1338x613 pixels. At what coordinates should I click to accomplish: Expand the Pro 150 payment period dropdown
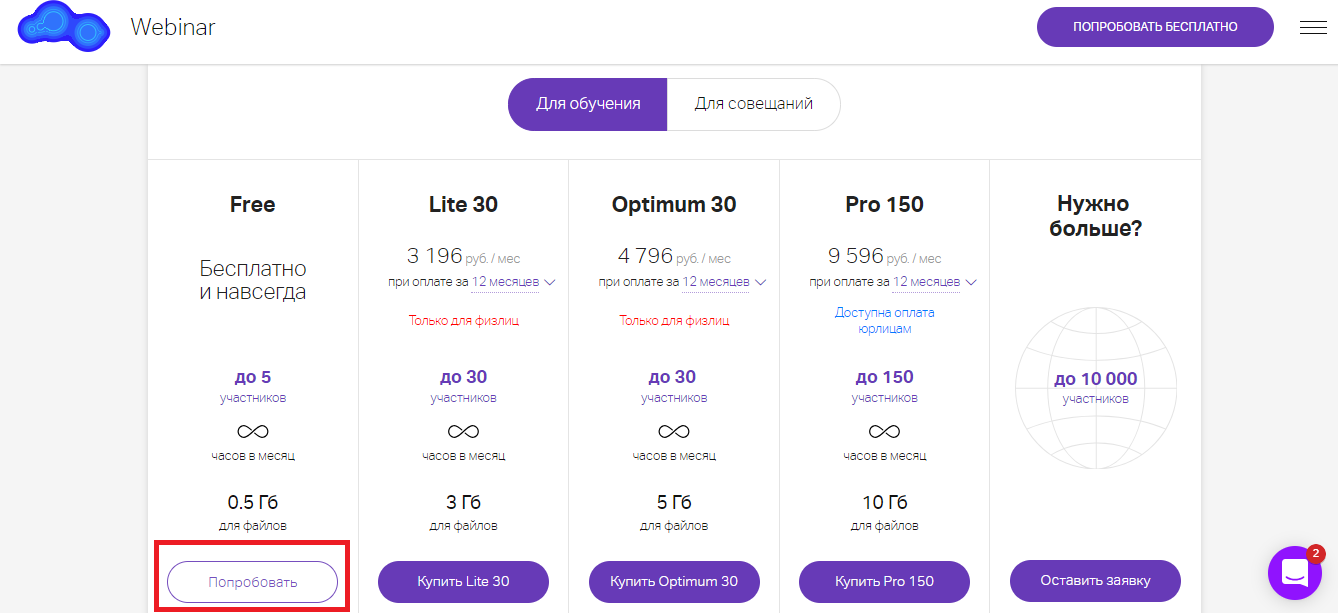coord(935,282)
